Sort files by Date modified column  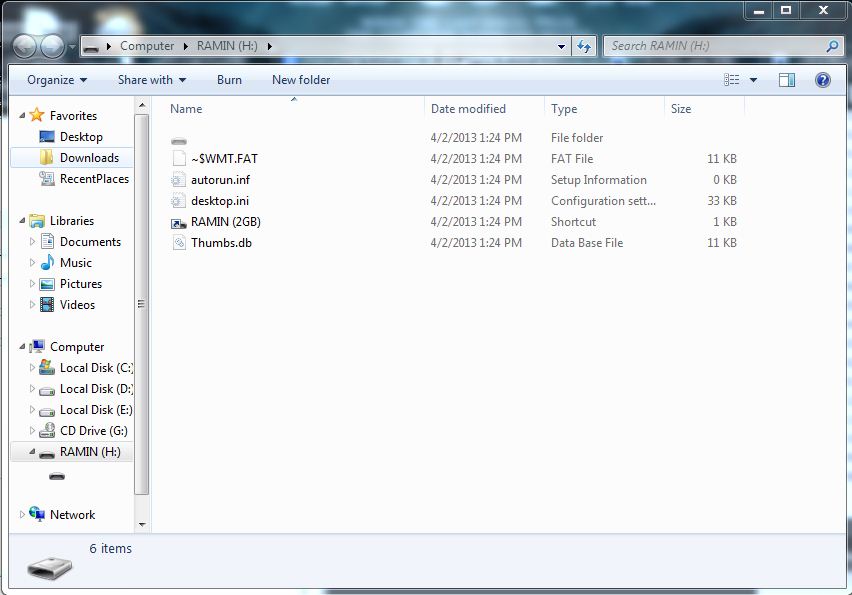click(468, 109)
